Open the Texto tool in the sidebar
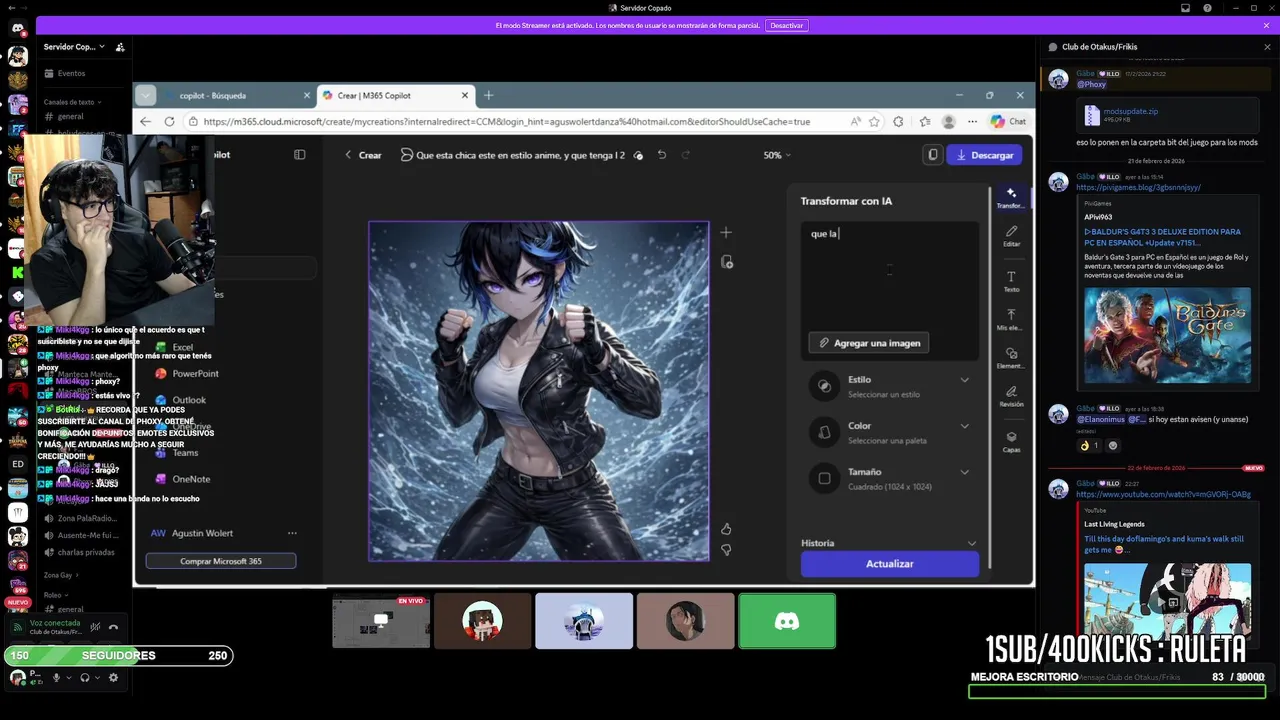Viewport: 1280px width, 720px height. (1011, 281)
